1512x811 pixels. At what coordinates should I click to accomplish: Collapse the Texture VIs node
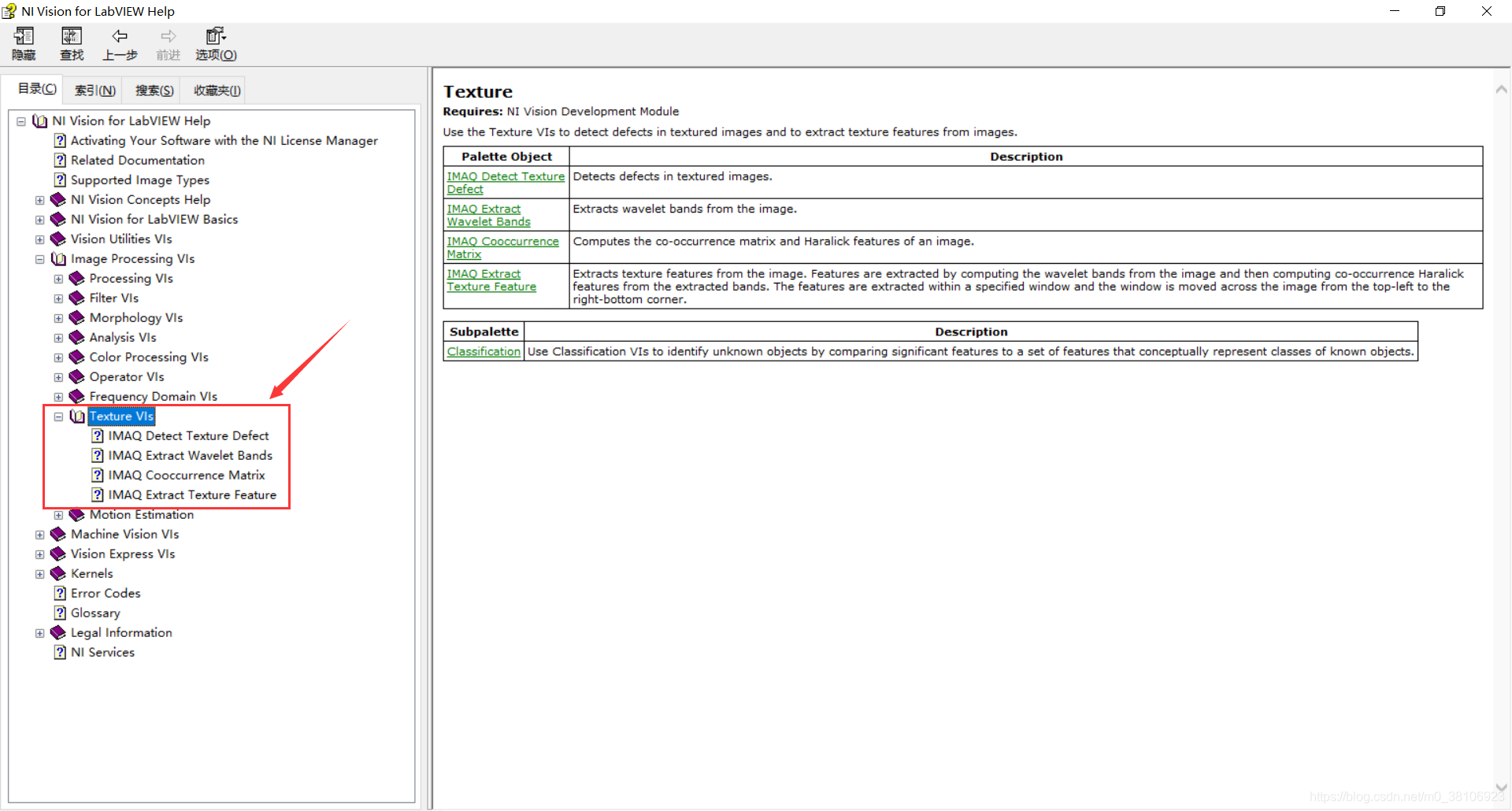[x=58, y=417]
